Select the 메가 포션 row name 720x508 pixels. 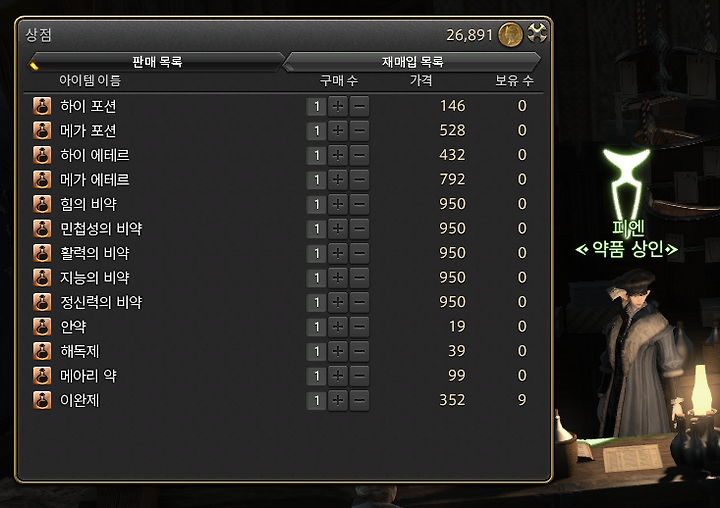88,131
